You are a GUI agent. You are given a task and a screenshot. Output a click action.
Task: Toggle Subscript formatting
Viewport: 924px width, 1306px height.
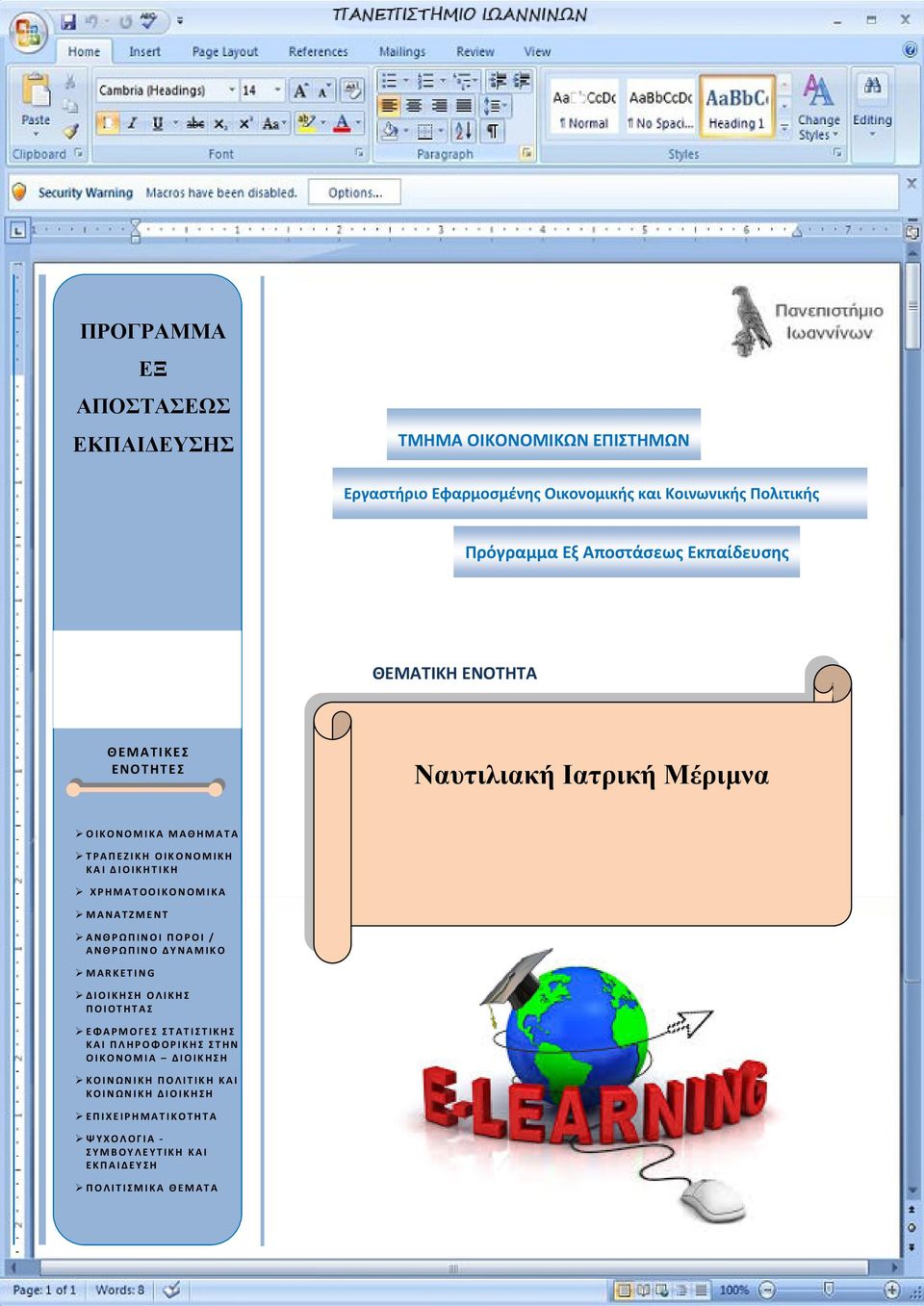220,123
